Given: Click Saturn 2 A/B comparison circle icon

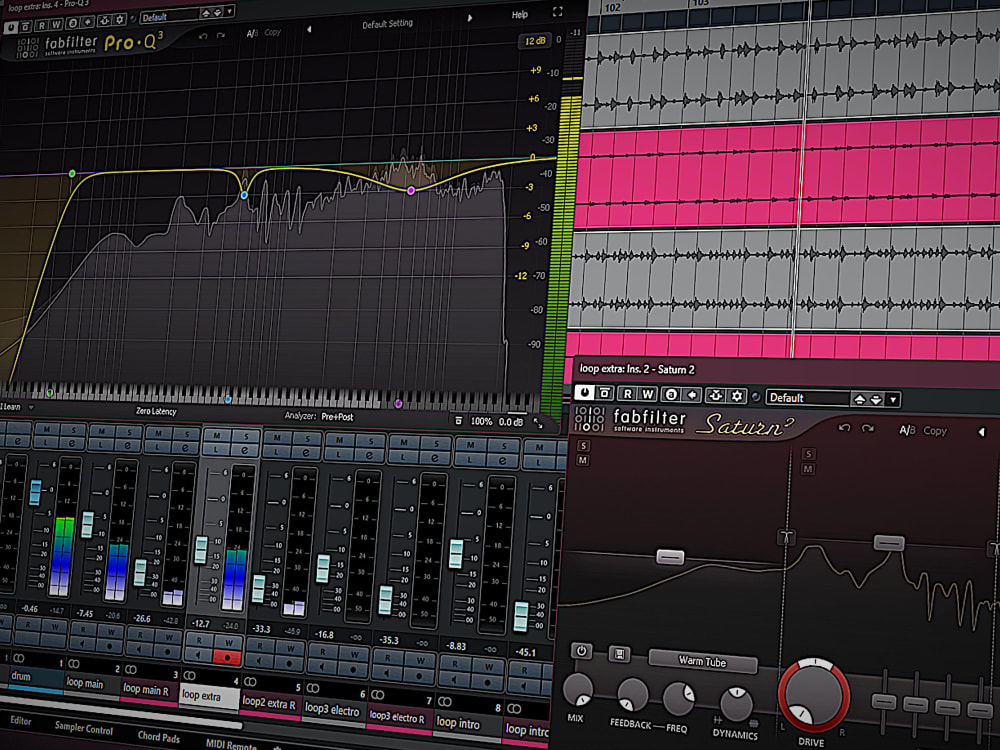Looking at the screenshot, I should point(670,395).
